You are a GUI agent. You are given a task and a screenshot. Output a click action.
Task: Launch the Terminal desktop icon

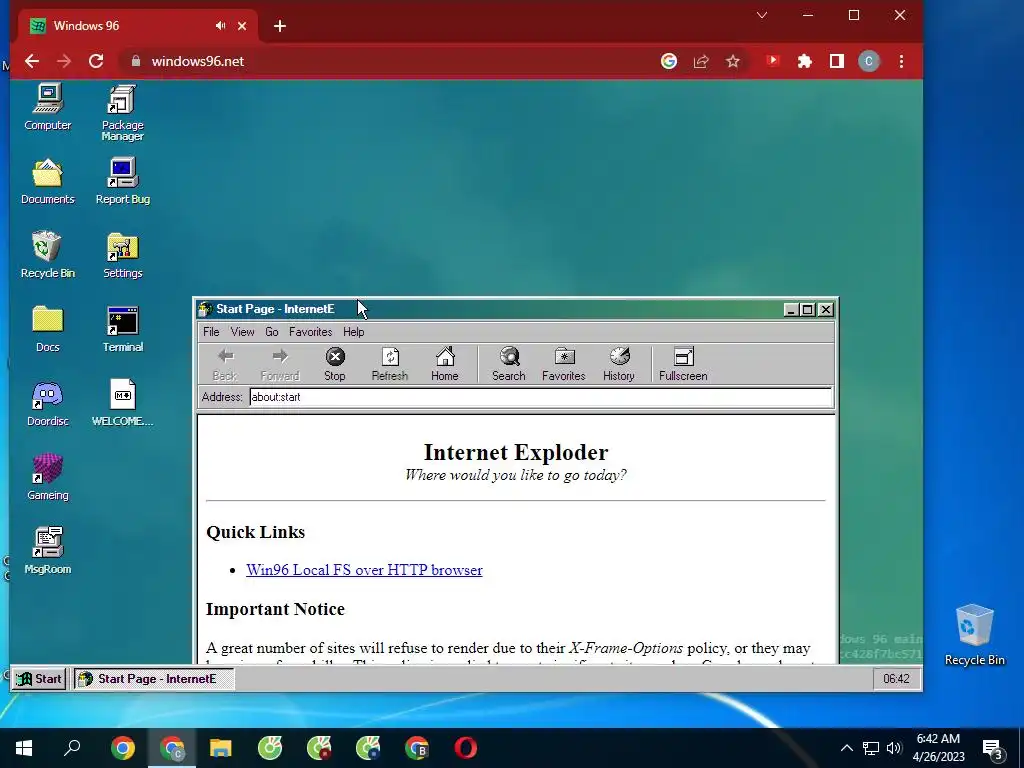[x=123, y=329]
